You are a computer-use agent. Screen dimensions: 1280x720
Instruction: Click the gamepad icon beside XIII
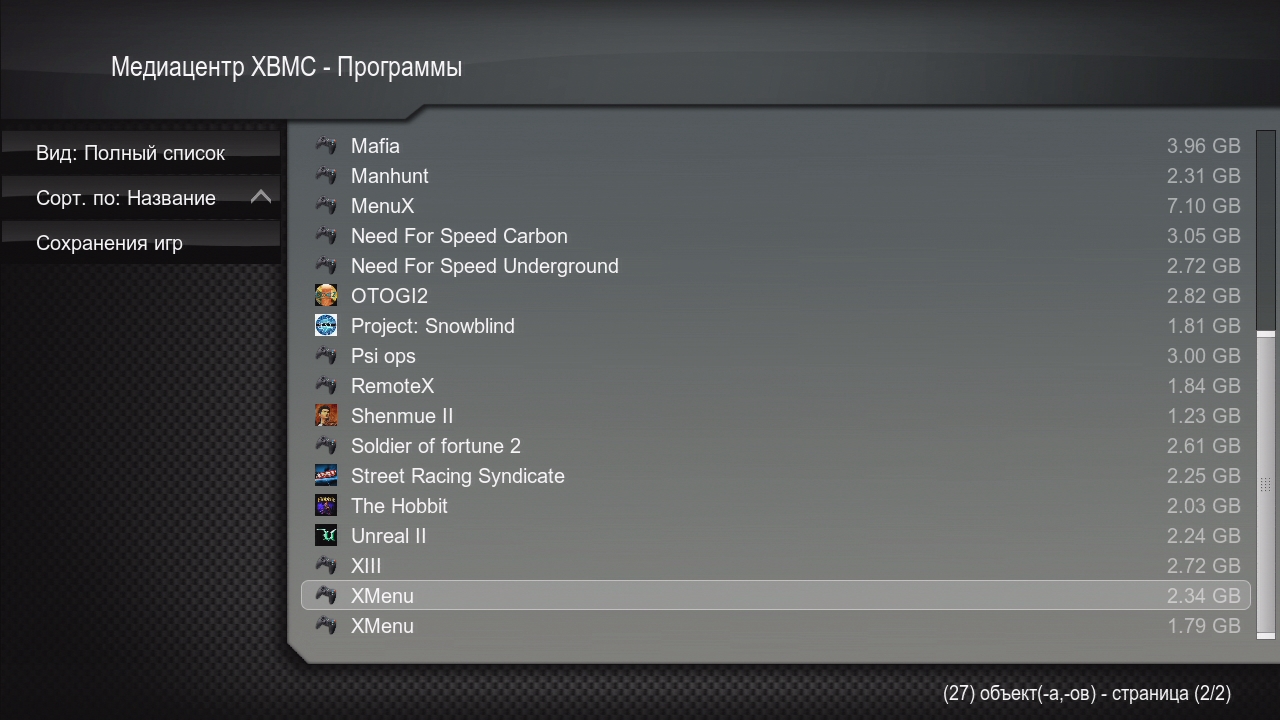pyautogui.click(x=326, y=566)
